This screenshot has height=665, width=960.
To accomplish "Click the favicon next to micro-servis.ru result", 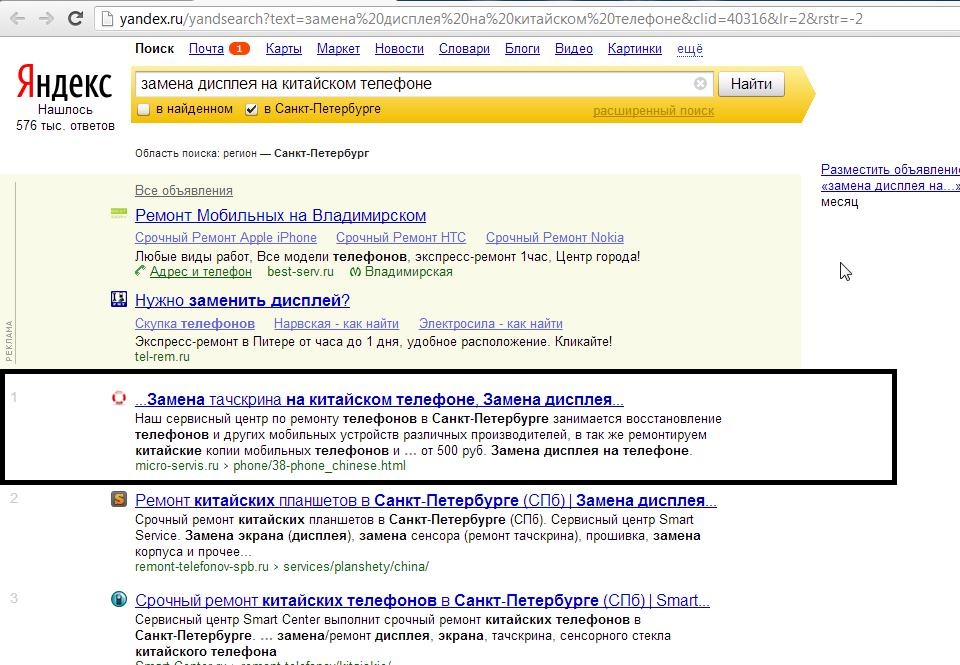I will [x=119, y=399].
